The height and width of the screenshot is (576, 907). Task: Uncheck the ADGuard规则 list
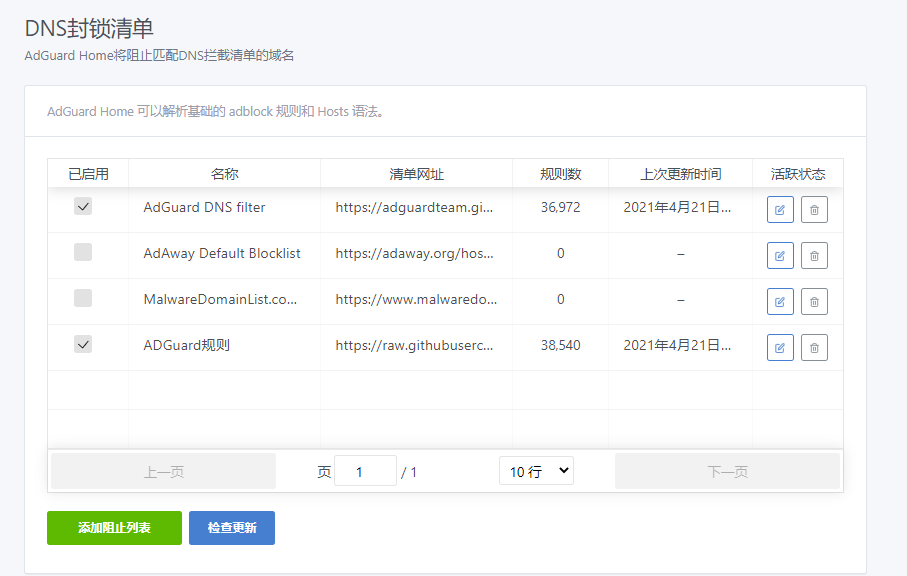pyautogui.click(x=83, y=345)
